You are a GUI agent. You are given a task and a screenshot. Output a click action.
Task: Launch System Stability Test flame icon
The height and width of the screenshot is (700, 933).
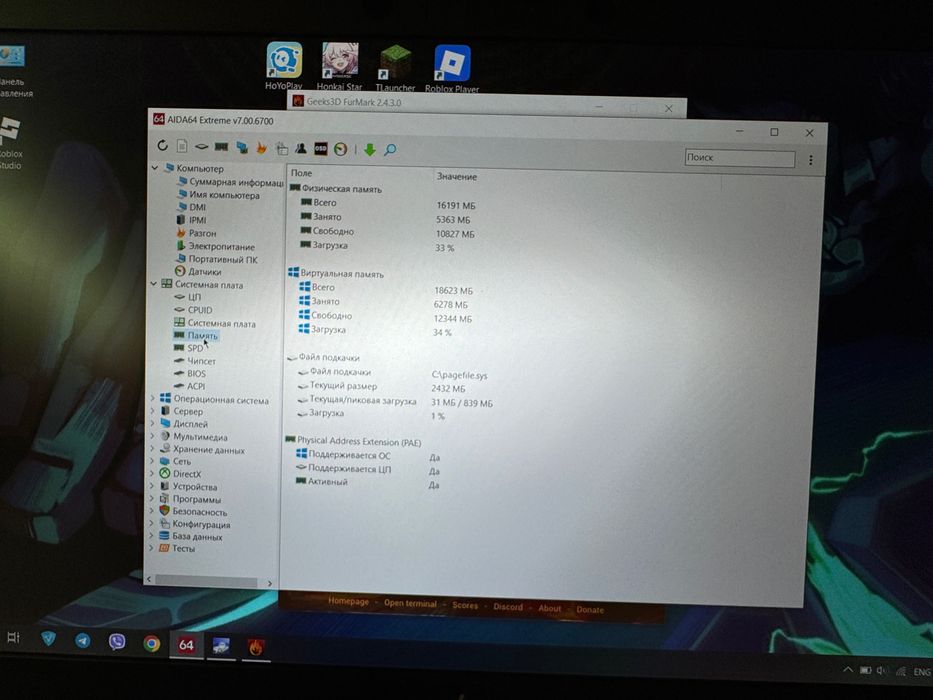[x=261, y=148]
